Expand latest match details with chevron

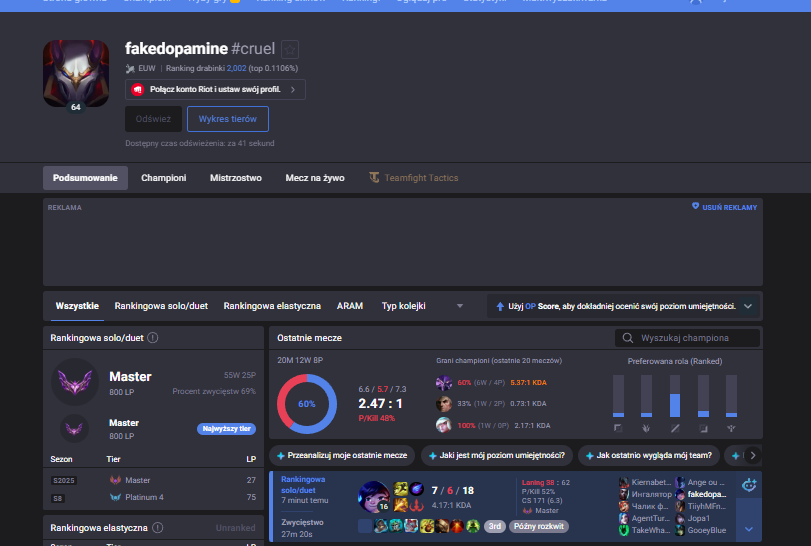point(748,529)
